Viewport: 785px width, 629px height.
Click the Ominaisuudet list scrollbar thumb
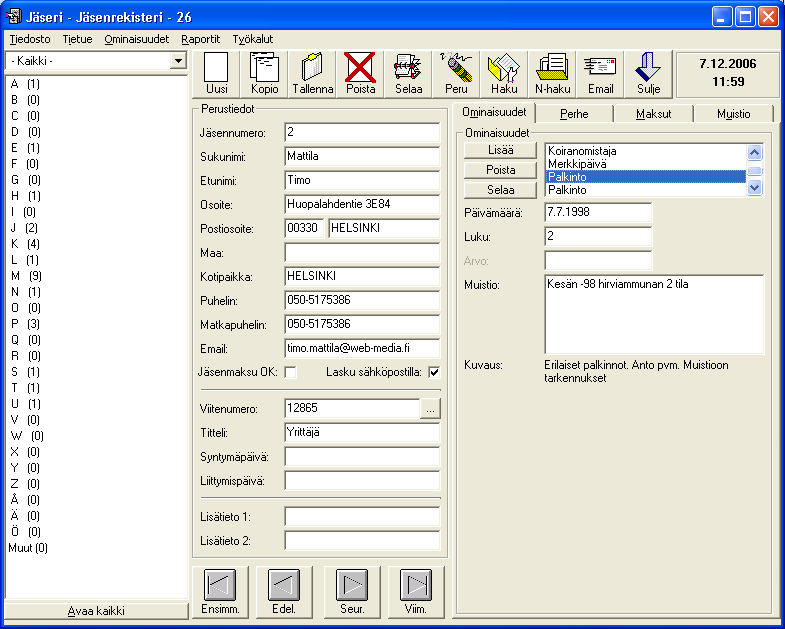tap(754, 170)
